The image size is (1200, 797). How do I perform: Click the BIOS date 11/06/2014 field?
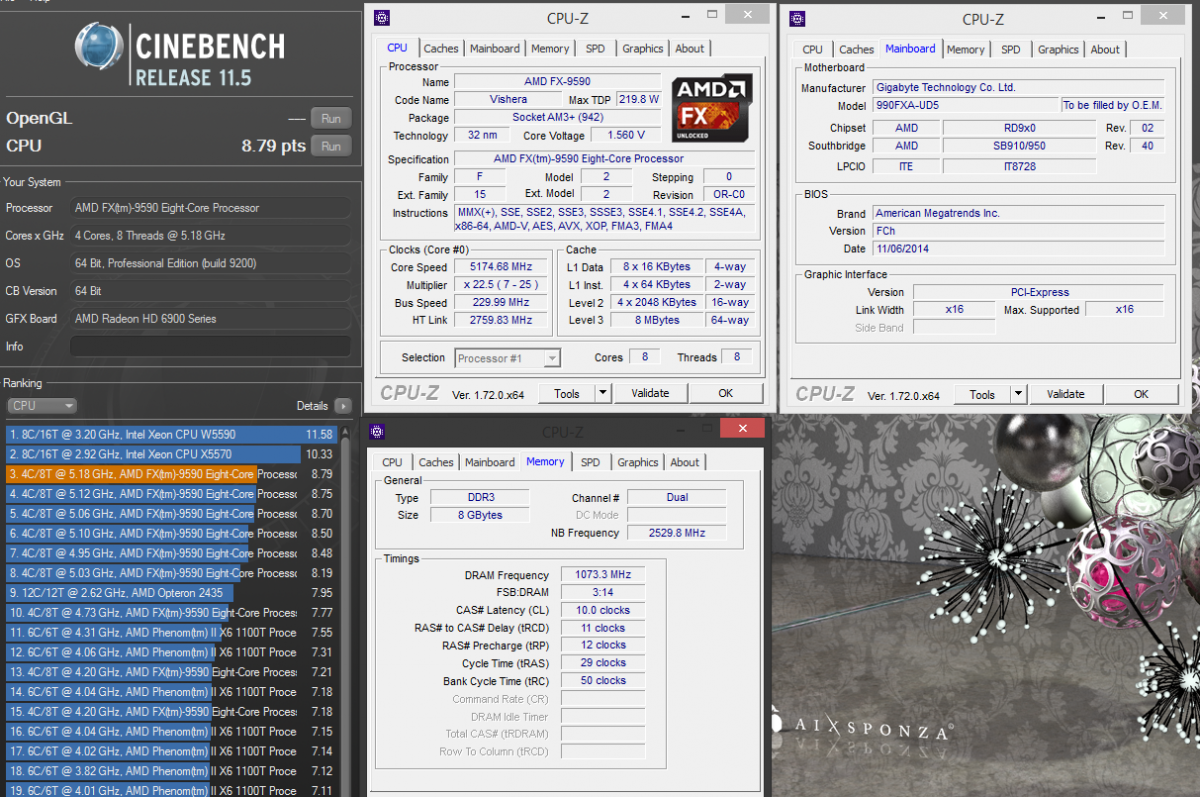point(1017,249)
